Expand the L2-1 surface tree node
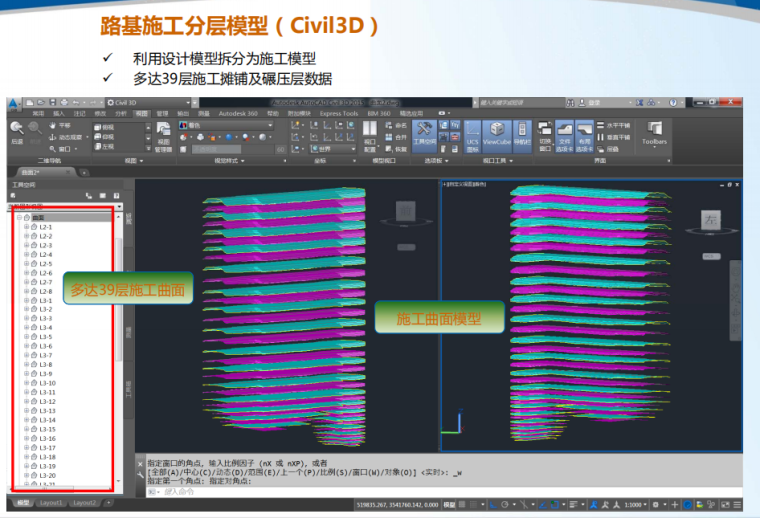 (26, 227)
